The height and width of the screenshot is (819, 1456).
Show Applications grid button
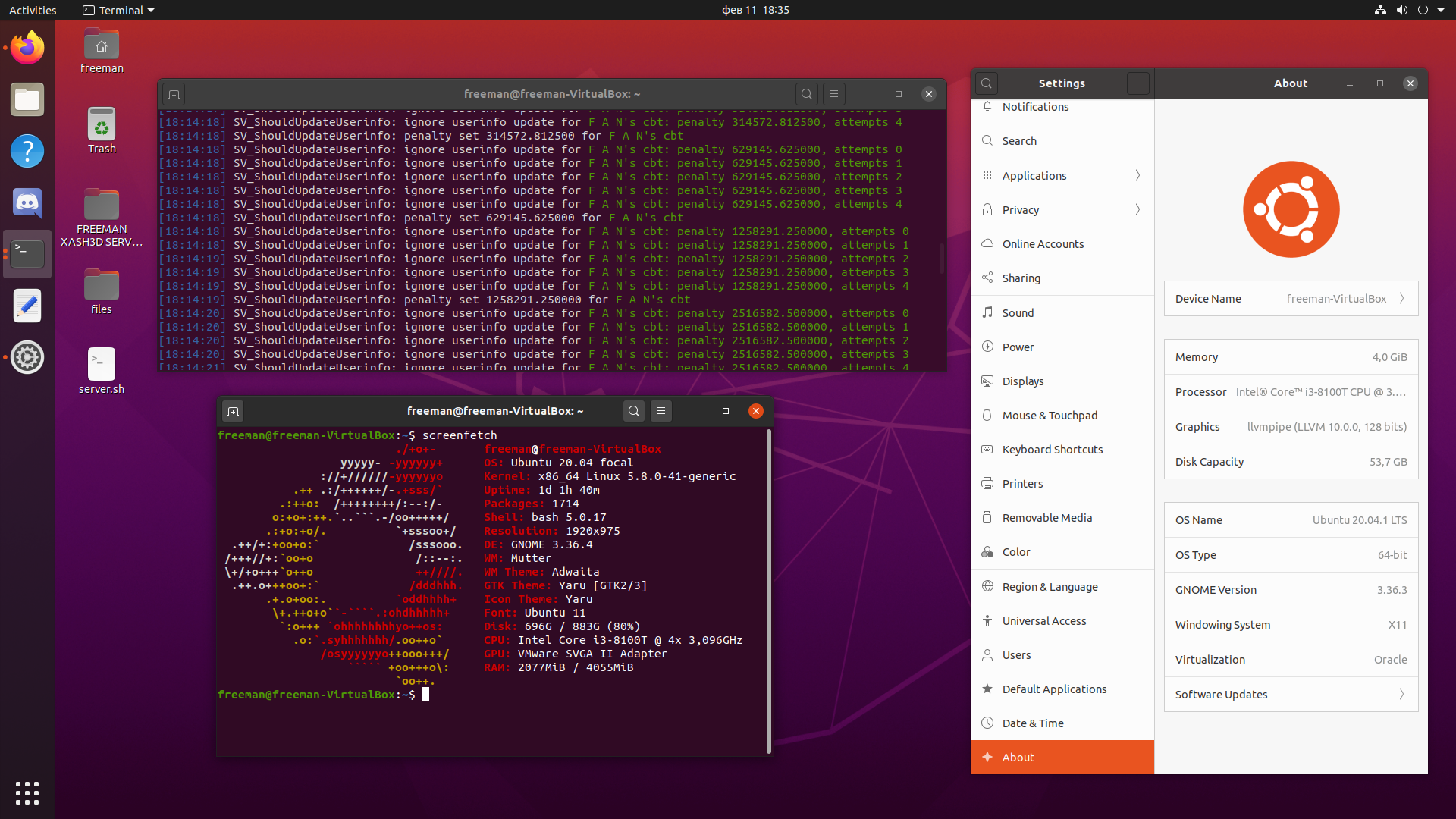27,792
